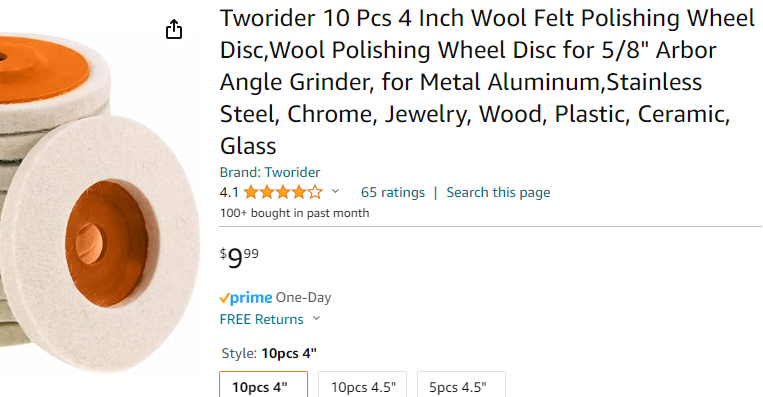
Task: Click the orange center of front wheel
Action: click(107, 243)
